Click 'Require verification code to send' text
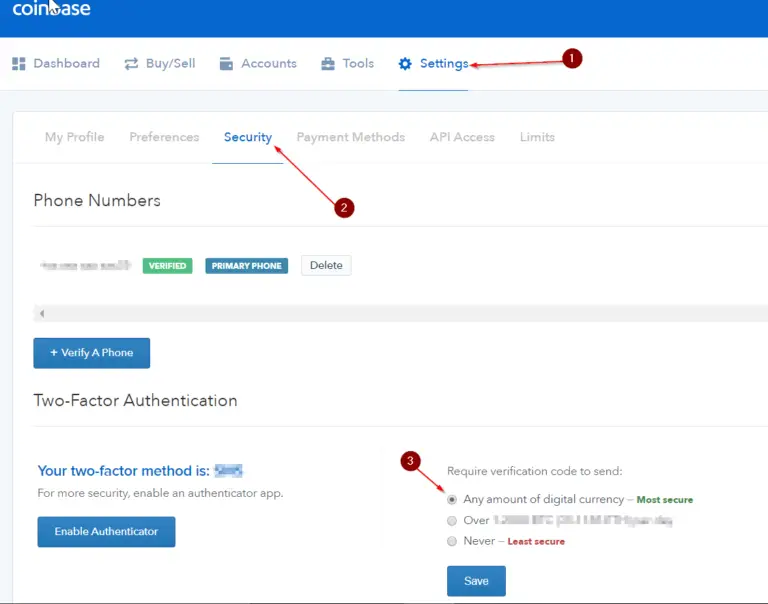The image size is (768, 604). 534,471
